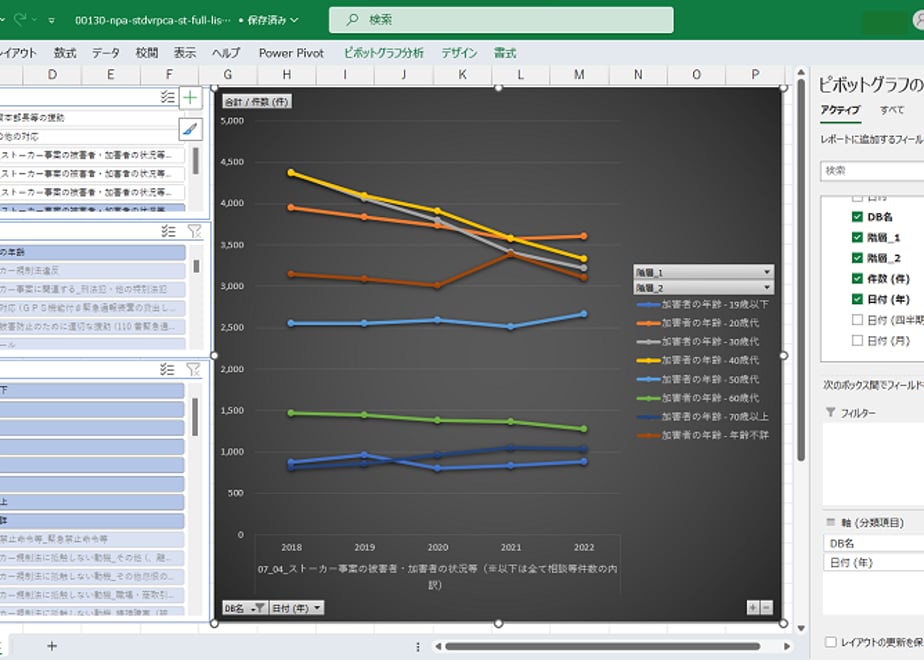Select the すべて tab in the field pane
924x660 pixels.
click(892, 110)
